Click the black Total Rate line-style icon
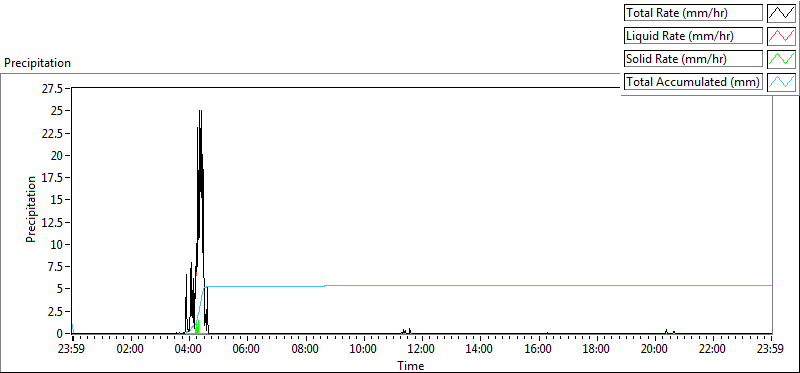Viewport: 800px width, 373px height. [781, 13]
